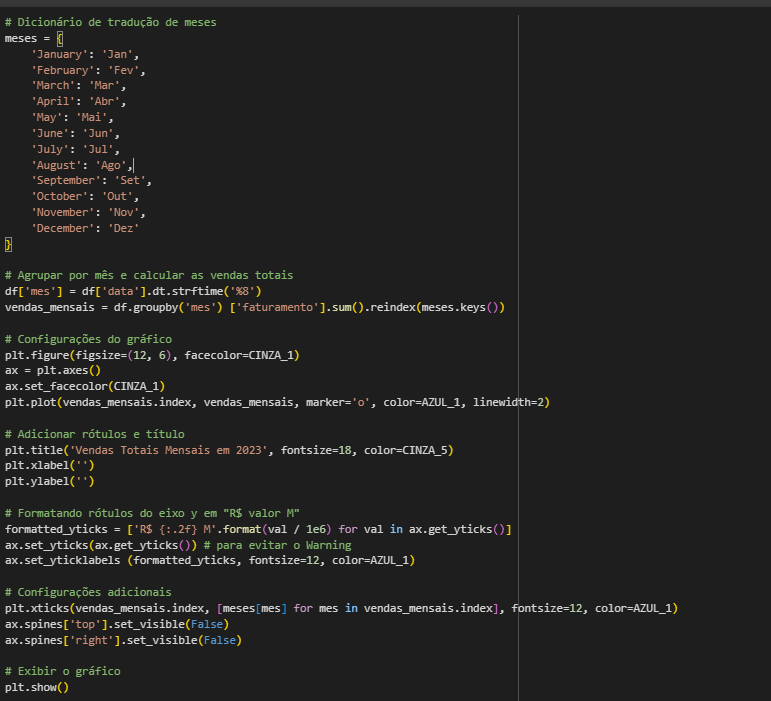
Task: Click the entry 'November': 'Nov'
Action: (x=89, y=212)
